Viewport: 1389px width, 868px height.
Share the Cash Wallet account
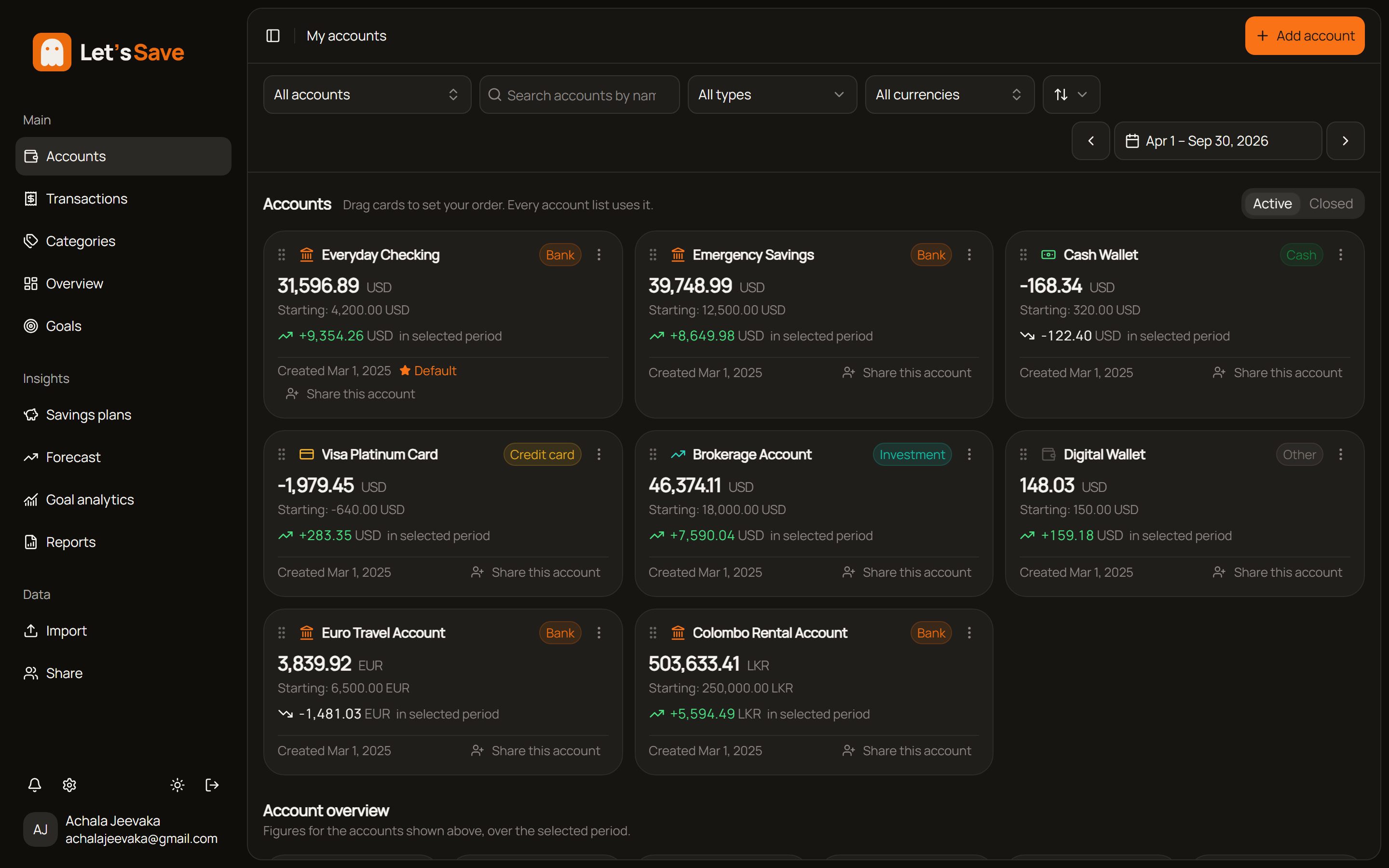pyautogui.click(x=1278, y=373)
